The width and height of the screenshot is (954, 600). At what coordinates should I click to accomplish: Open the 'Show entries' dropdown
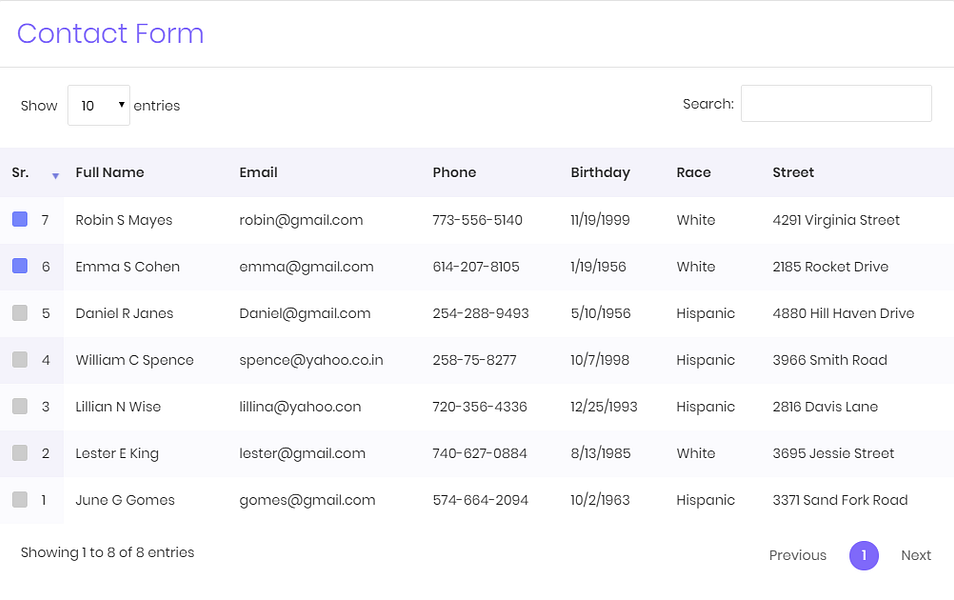coord(98,105)
